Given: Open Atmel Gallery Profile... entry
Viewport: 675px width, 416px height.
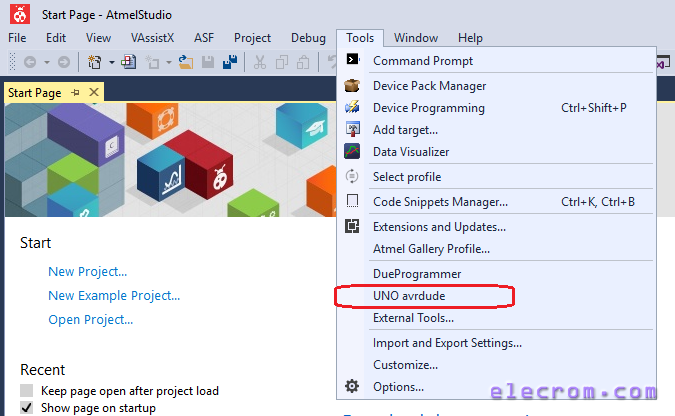Looking at the screenshot, I should pyautogui.click(x=496, y=248).
